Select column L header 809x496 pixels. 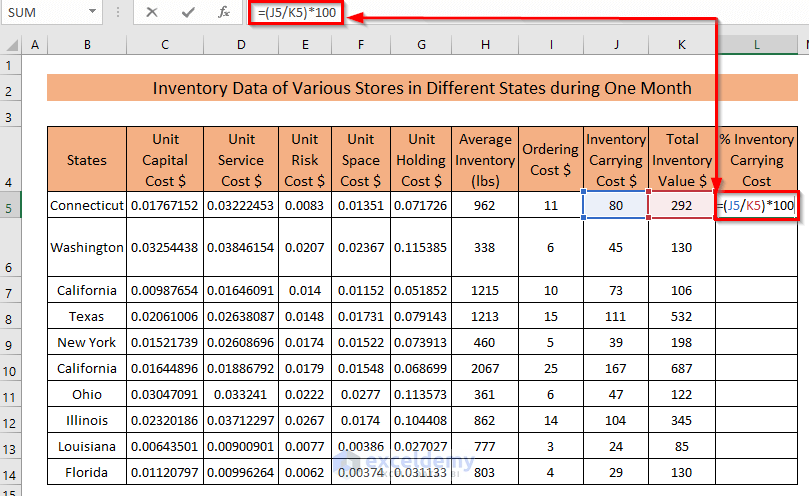point(755,45)
